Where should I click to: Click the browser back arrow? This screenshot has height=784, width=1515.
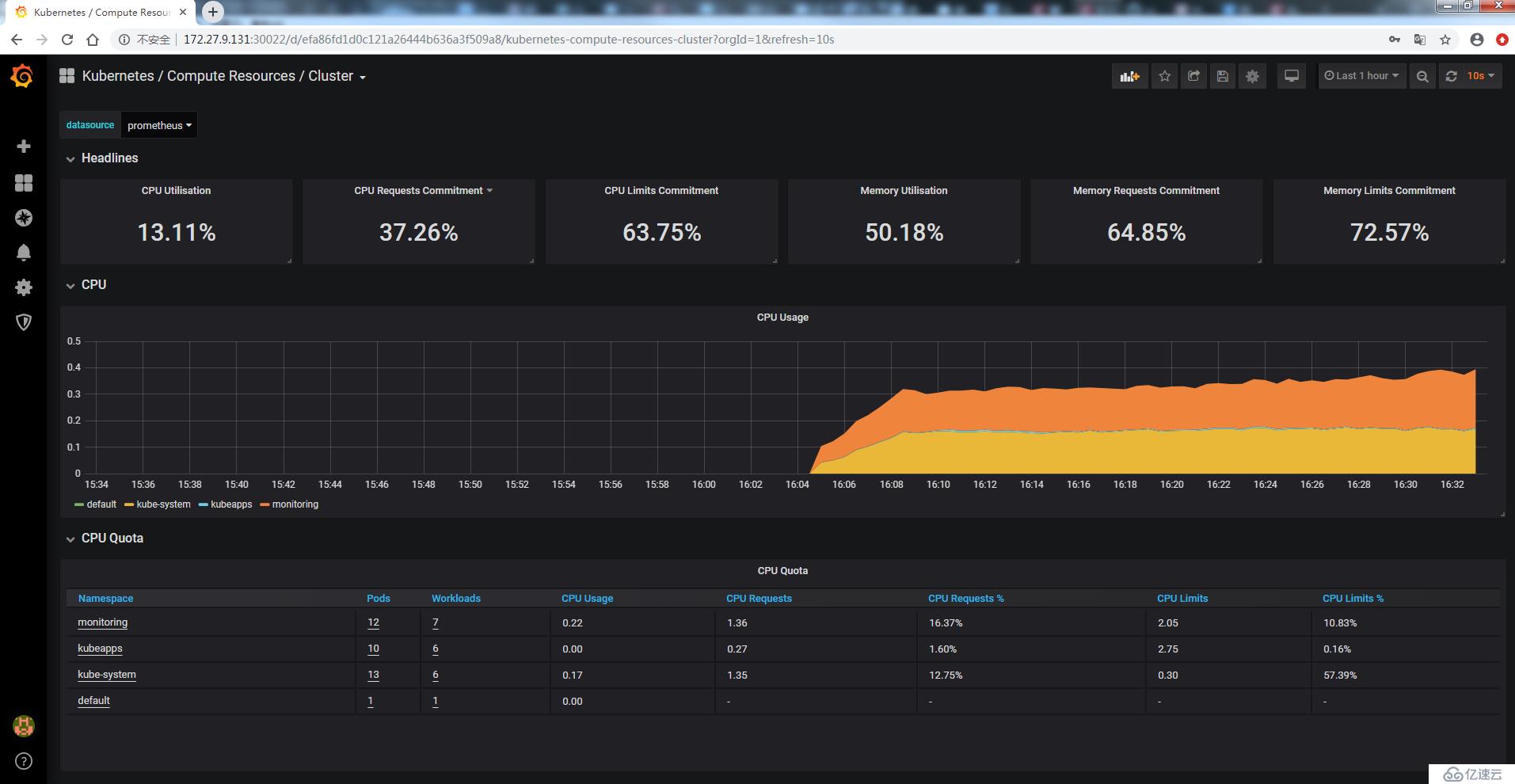click(x=17, y=40)
